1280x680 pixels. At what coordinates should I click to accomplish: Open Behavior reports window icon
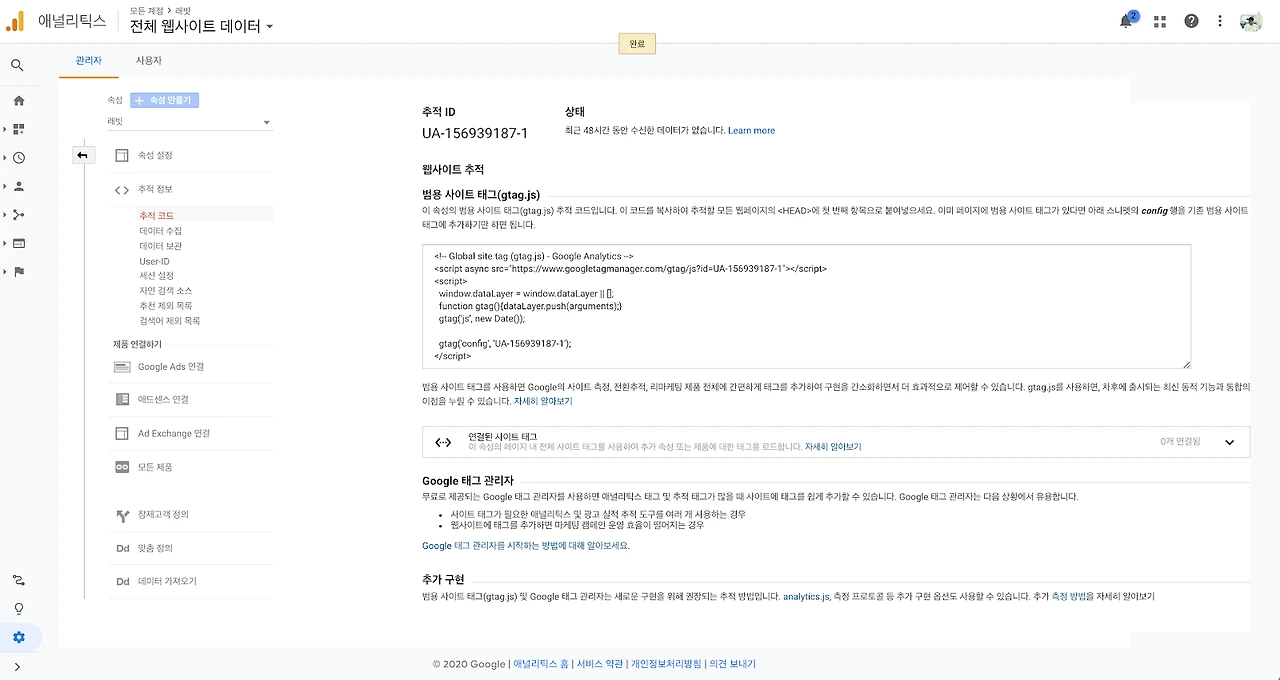click(x=18, y=243)
